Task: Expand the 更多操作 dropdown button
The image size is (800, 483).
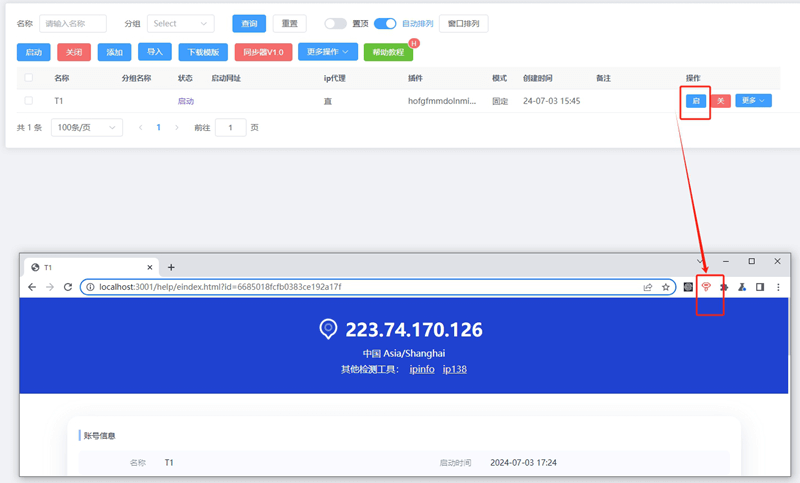Action: tap(328, 52)
